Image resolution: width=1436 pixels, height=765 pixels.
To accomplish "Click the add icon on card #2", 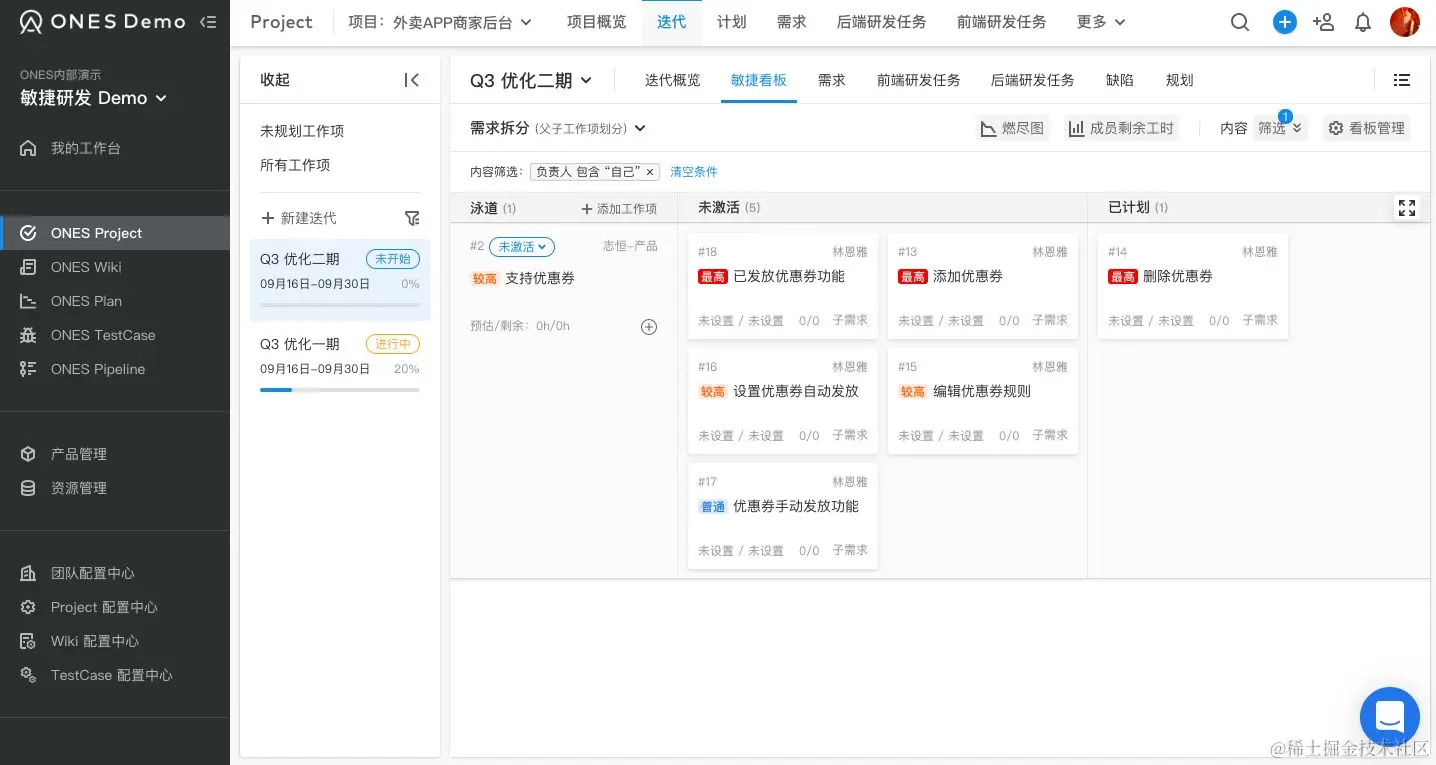I will tap(649, 327).
